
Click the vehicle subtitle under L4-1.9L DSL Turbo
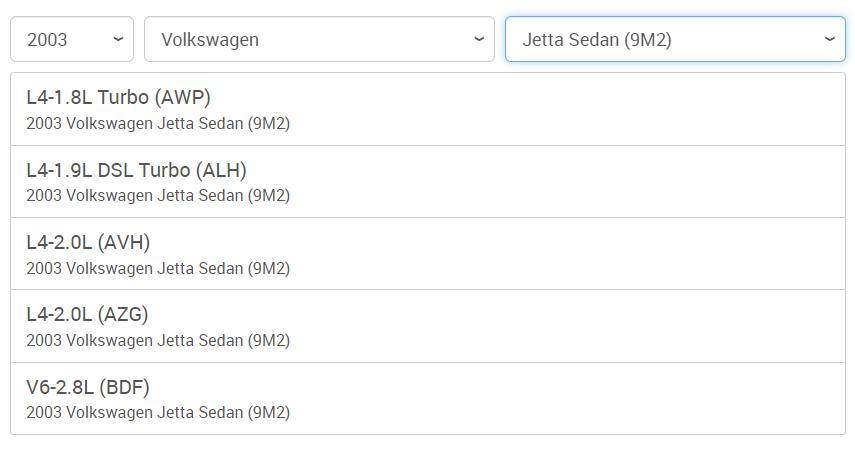(158, 196)
